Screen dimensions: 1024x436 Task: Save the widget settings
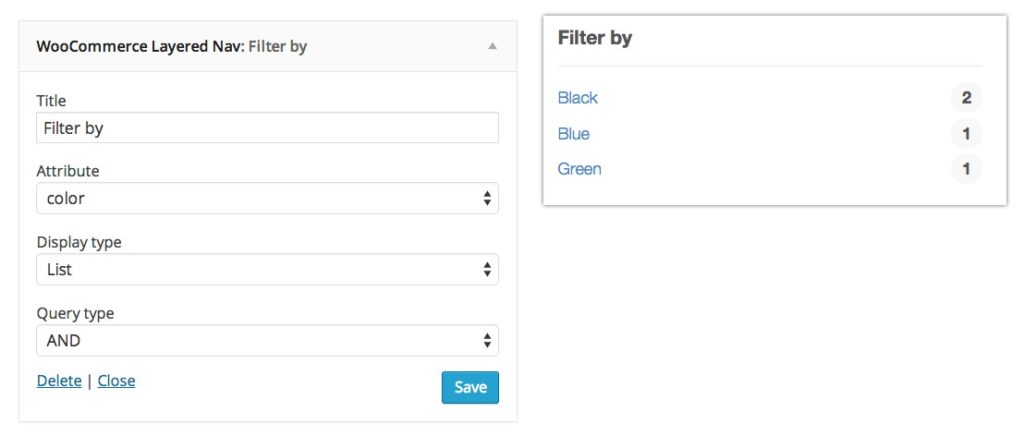point(470,387)
